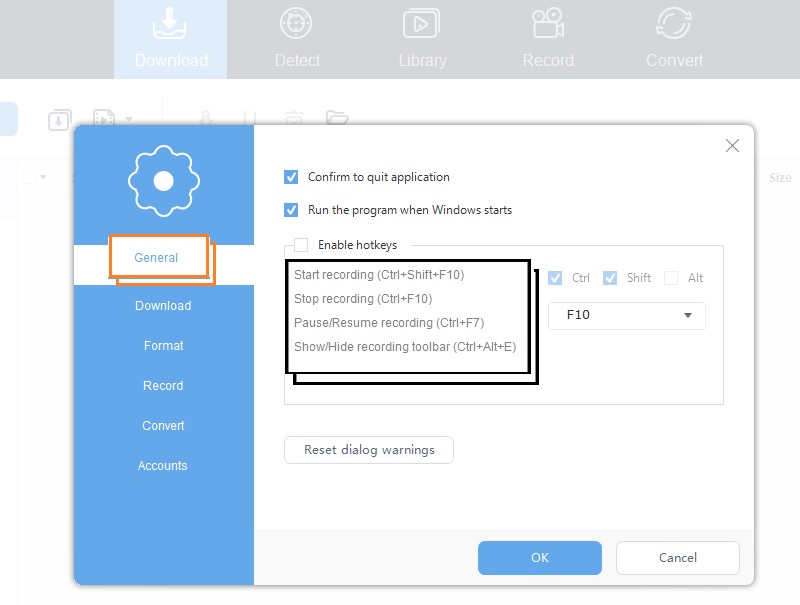
Task: Confirm settings with OK
Action: point(539,558)
